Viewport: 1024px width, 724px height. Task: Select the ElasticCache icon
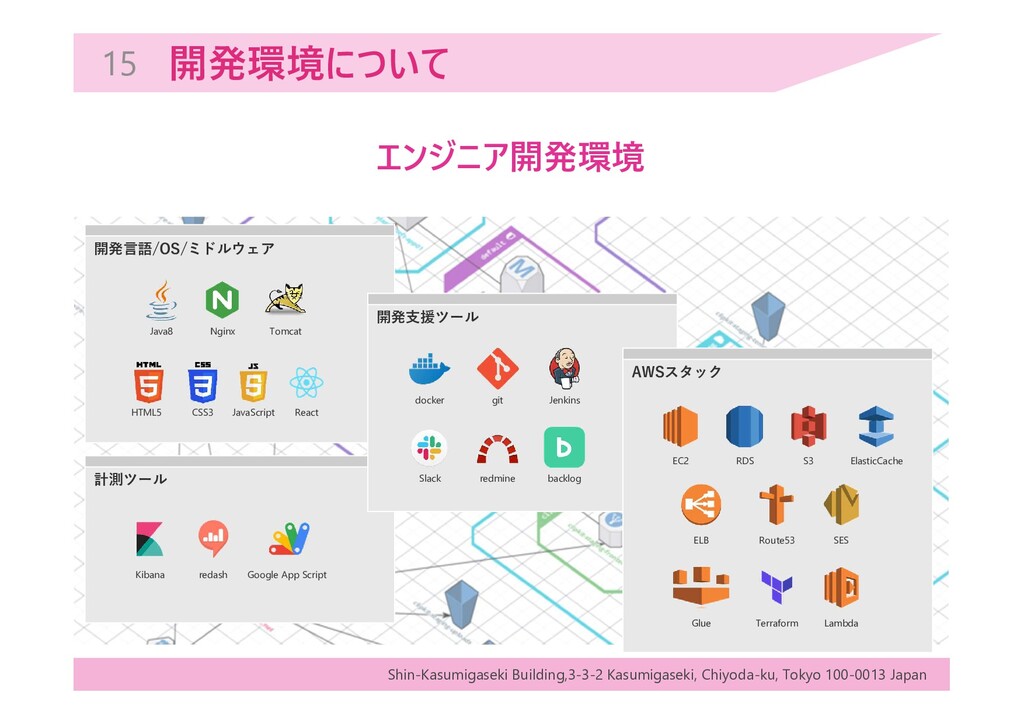pos(876,426)
